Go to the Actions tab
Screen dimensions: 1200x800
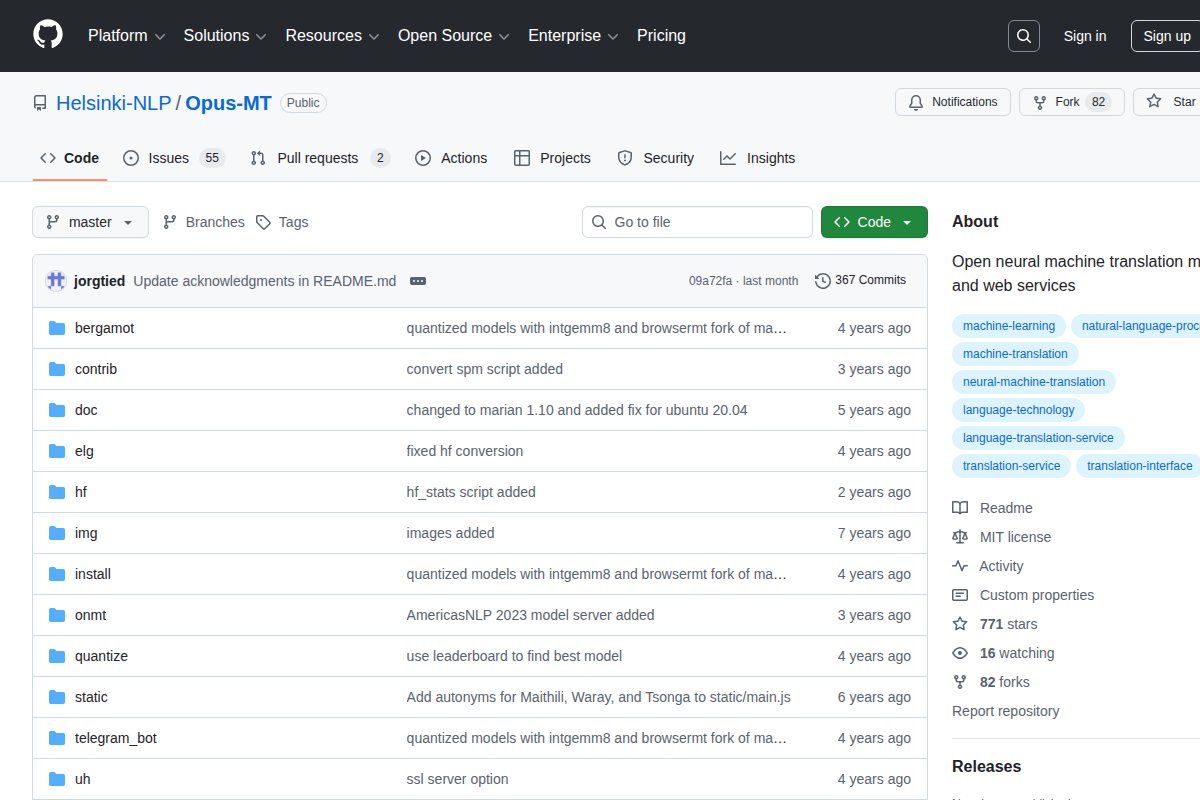click(x=451, y=158)
